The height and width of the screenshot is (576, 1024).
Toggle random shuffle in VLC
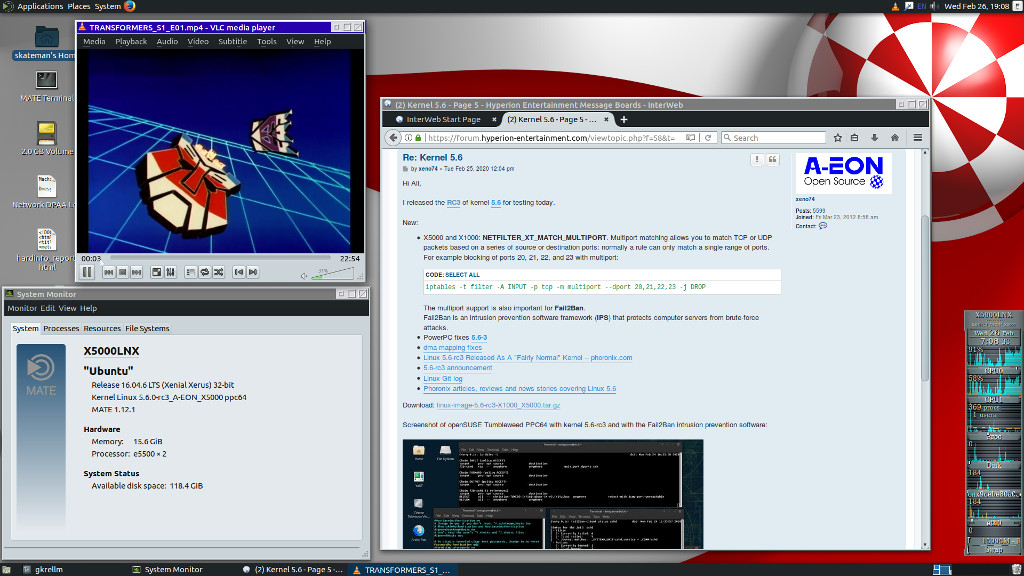(x=219, y=272)
